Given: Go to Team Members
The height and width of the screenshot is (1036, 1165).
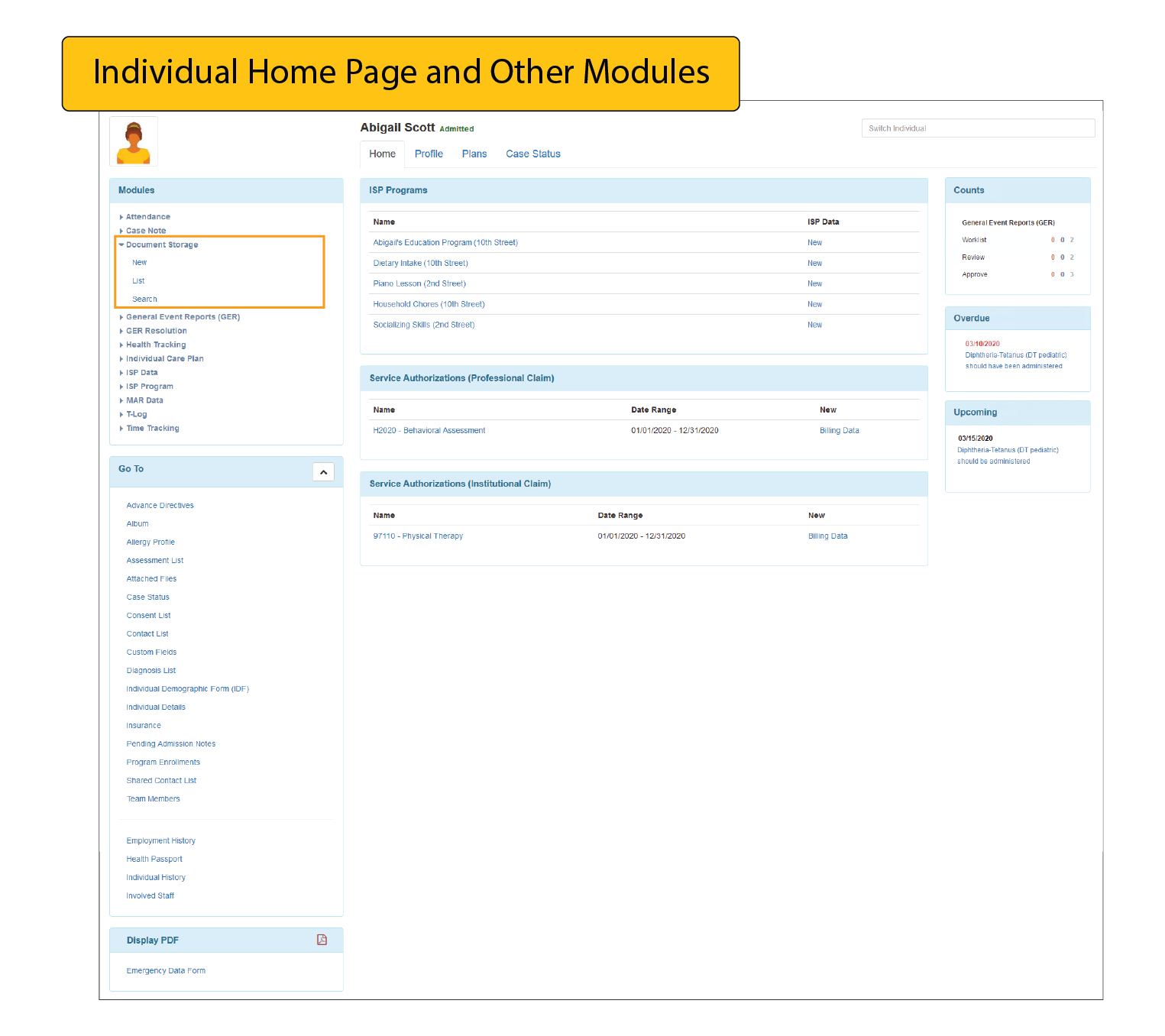Looking at the screenshot, I should pos(154,799).
